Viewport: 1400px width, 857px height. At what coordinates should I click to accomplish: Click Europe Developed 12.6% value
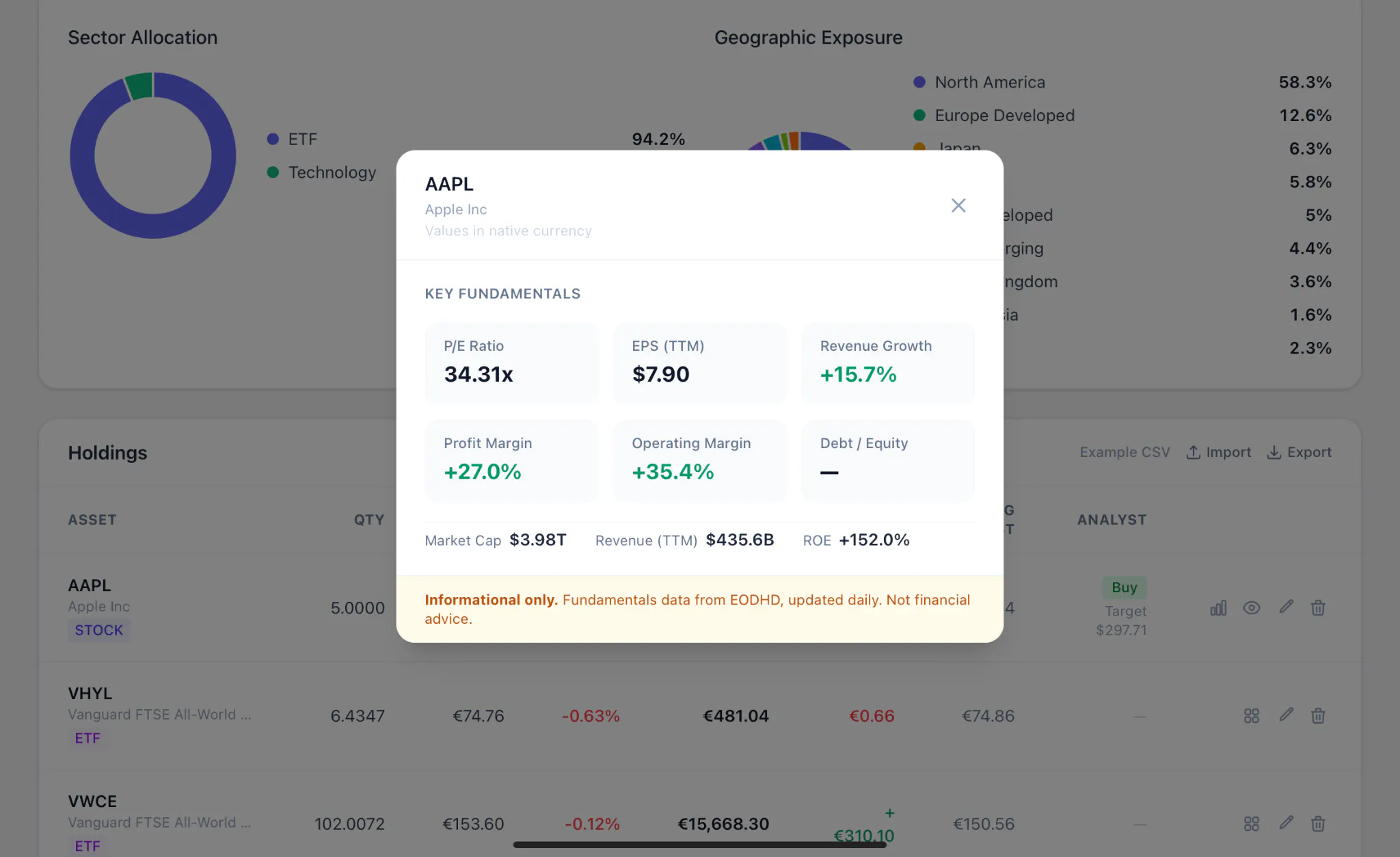pyautogui.click(x=1305, y=116)
